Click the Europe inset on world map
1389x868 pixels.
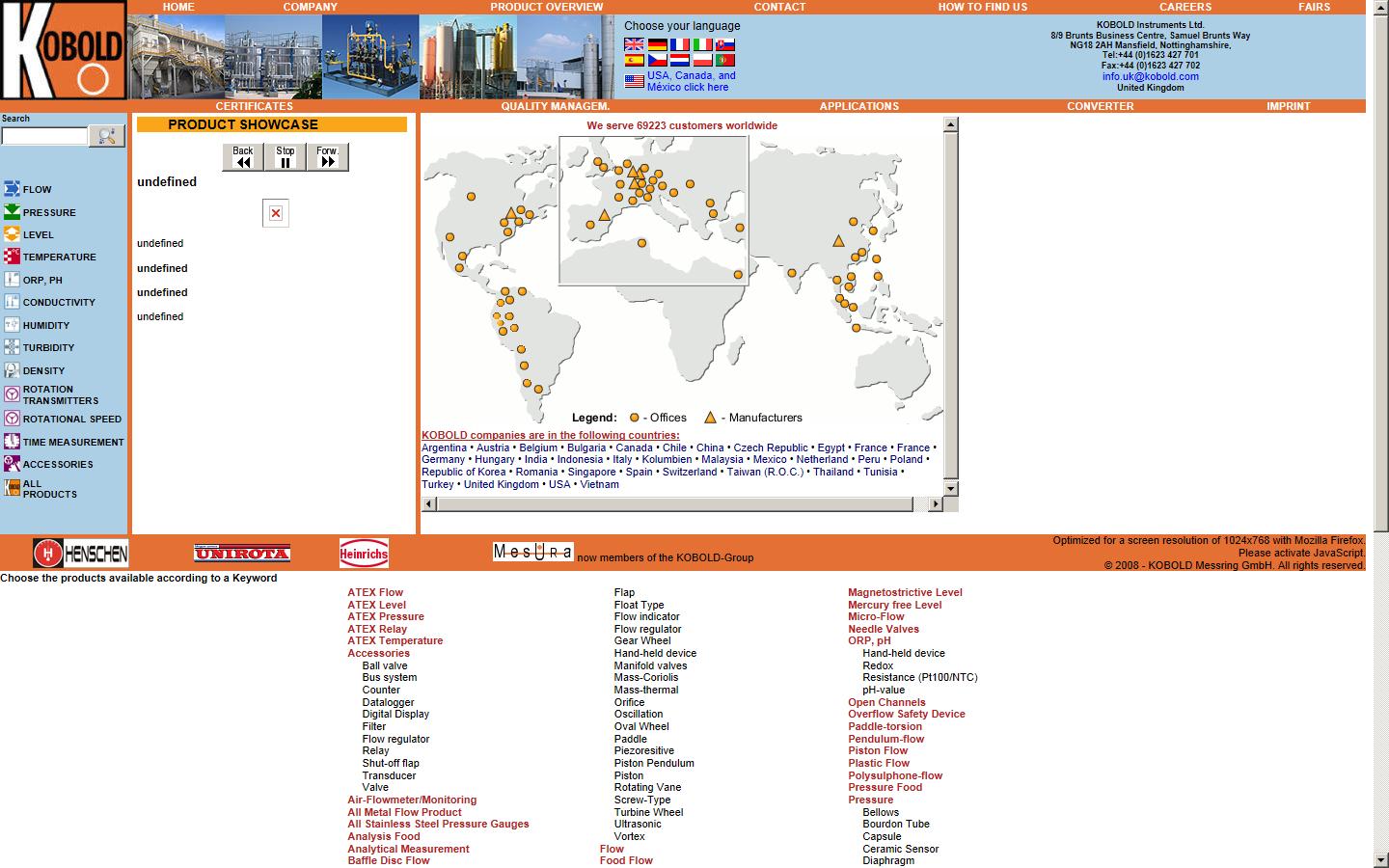[x=654, y=210]
